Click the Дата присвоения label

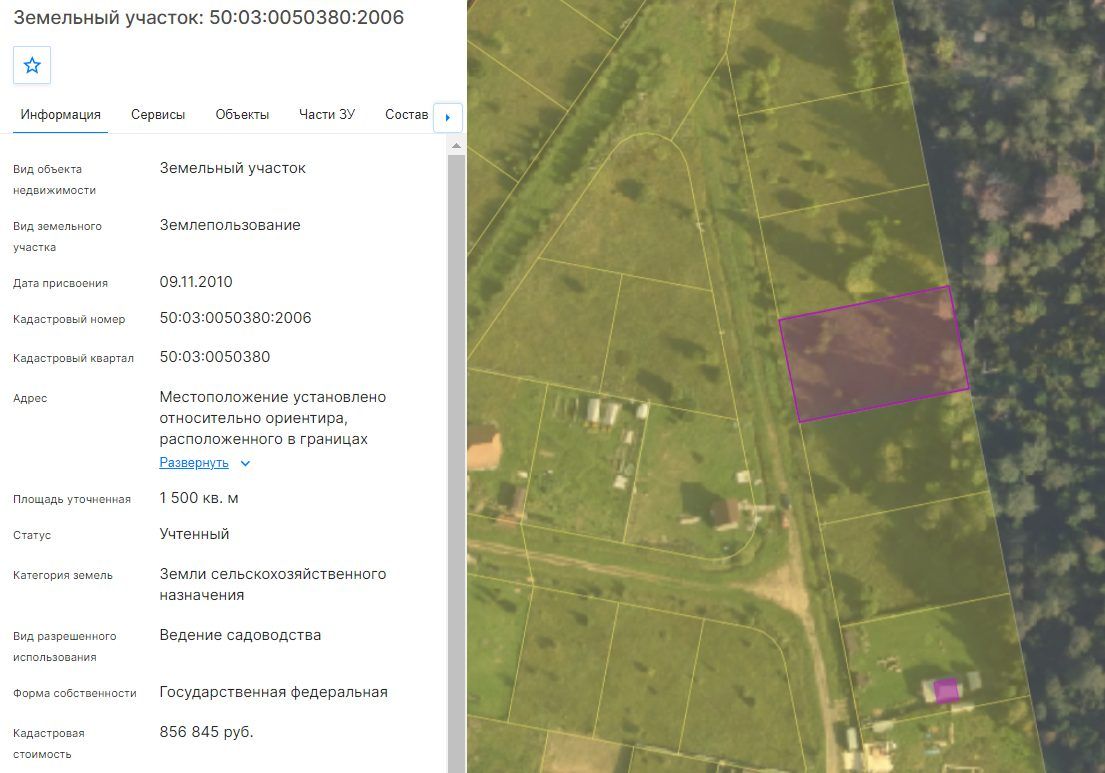[61, 283]
